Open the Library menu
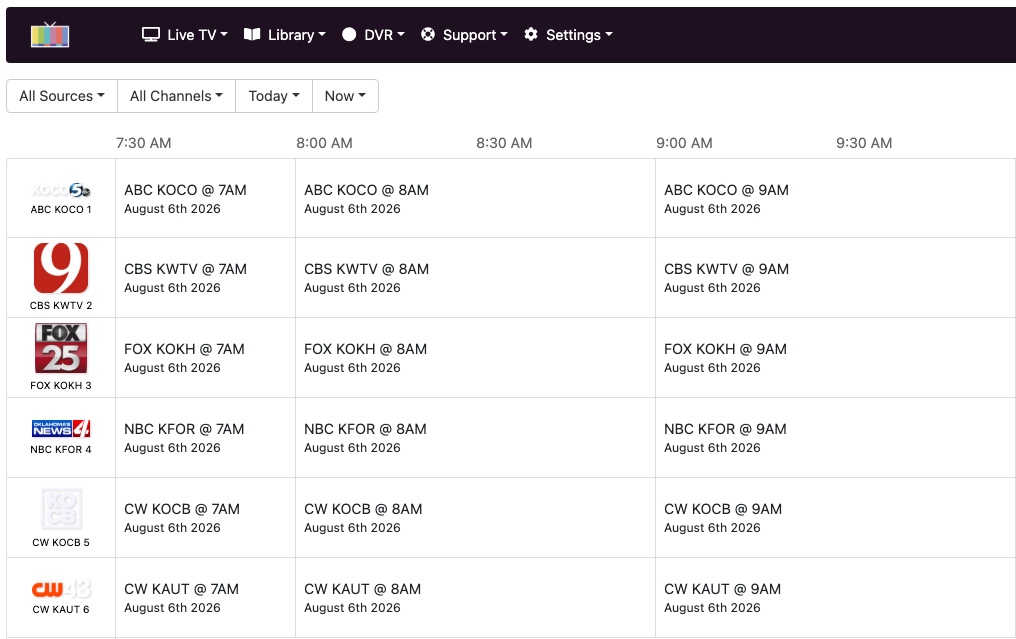 284,35
